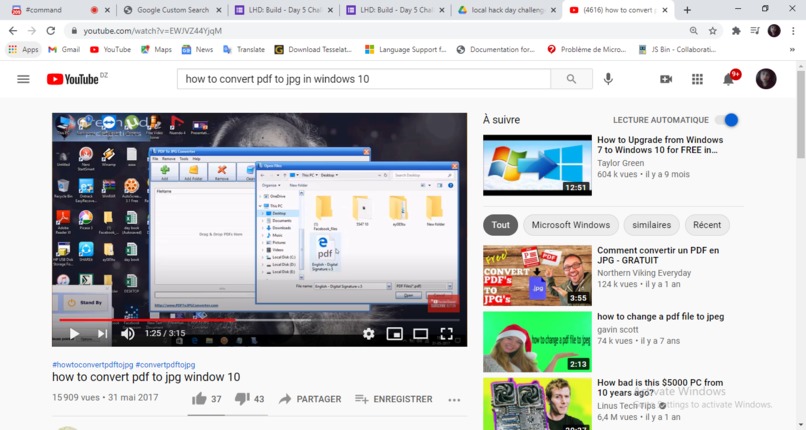Select the Tout filter chip

click(x=500, y=225)
